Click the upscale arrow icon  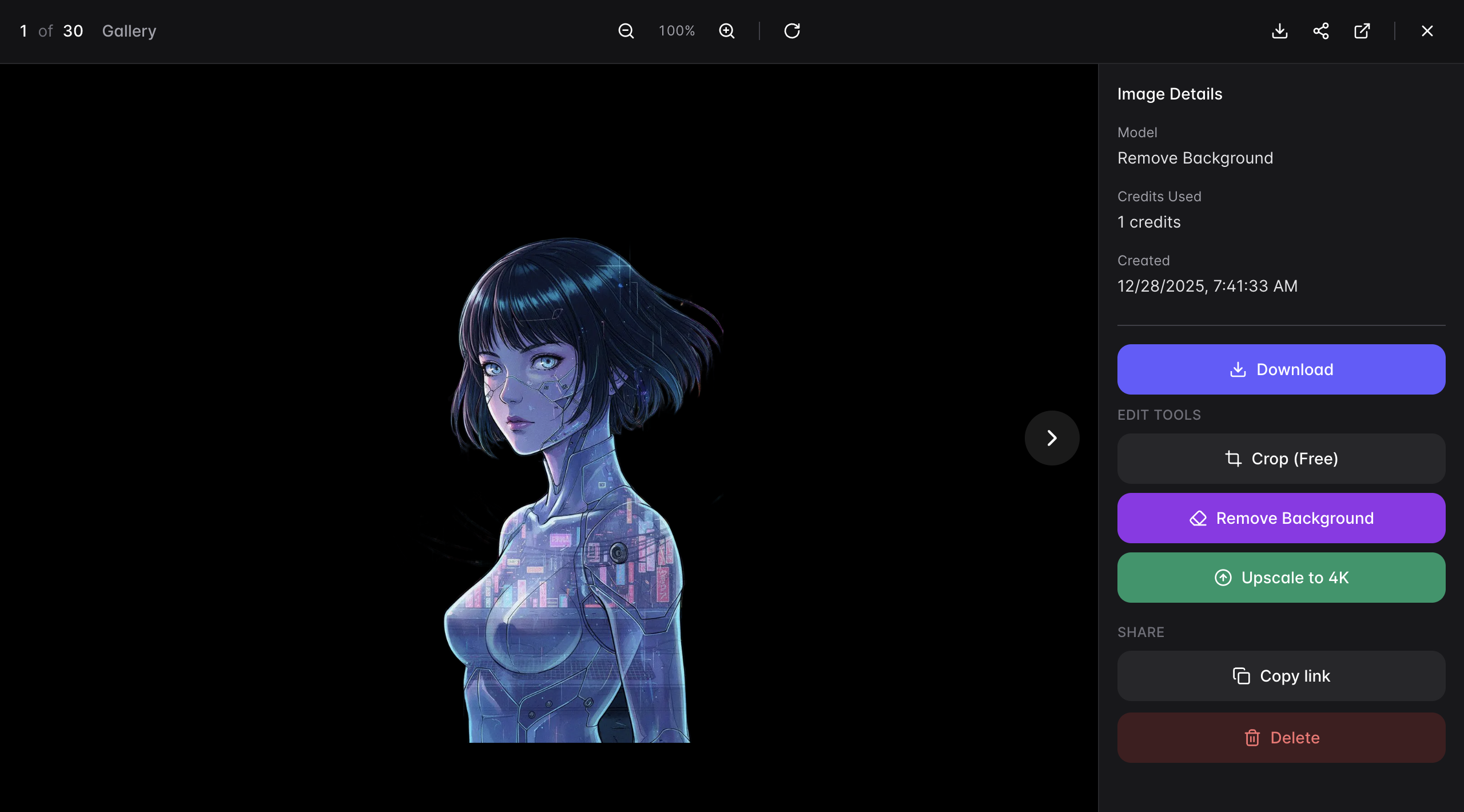(x=1223, y=578)
